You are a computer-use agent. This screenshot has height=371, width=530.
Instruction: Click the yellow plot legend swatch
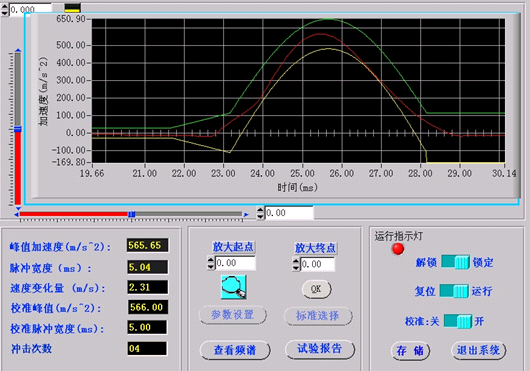click(x=72, y=8)
